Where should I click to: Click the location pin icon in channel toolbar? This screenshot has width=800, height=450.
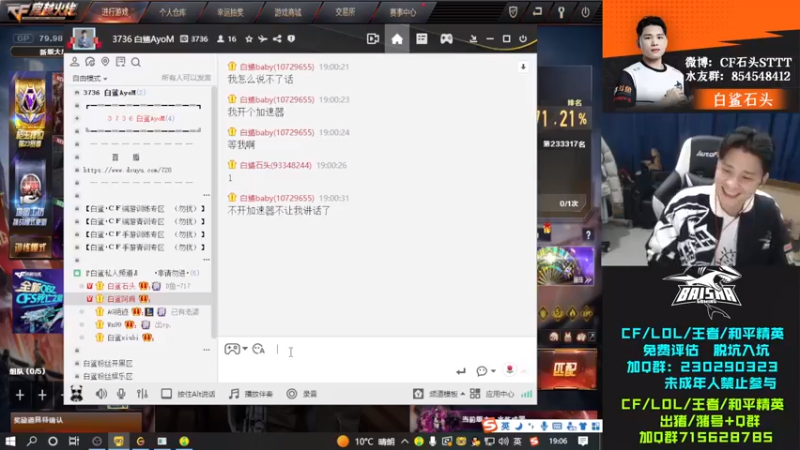[105, 62]
